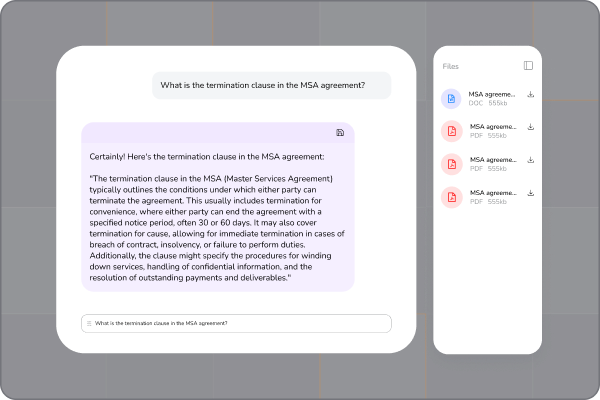The width and height of the screenshot is (600, 400).
Task: Toggle the Files panel sidebar icon
Action: tap(528, 66)
